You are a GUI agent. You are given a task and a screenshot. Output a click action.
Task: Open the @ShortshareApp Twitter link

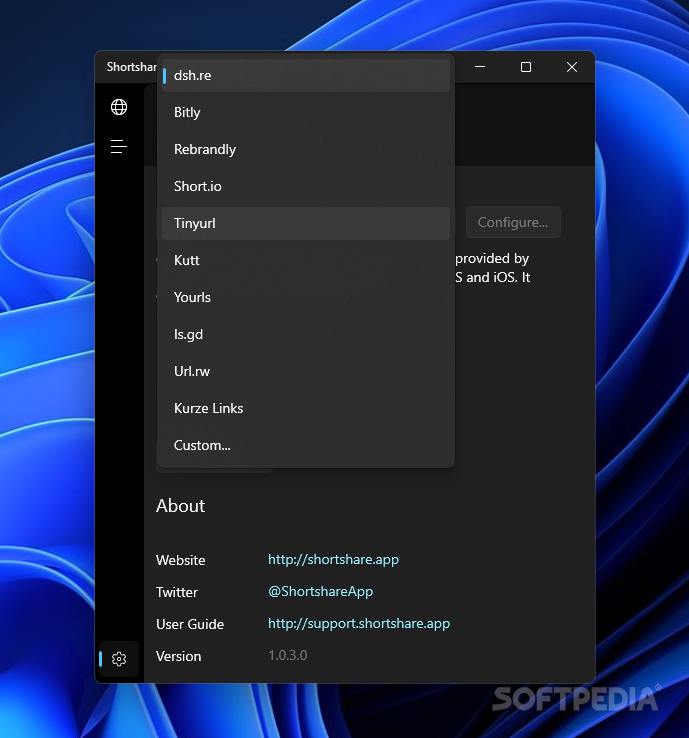pyautogui.click(x=320, y=591)
